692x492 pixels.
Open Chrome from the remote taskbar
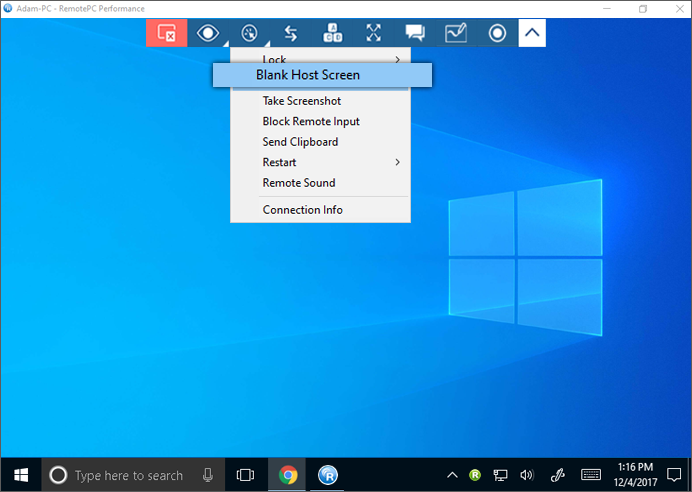(287, 475)
